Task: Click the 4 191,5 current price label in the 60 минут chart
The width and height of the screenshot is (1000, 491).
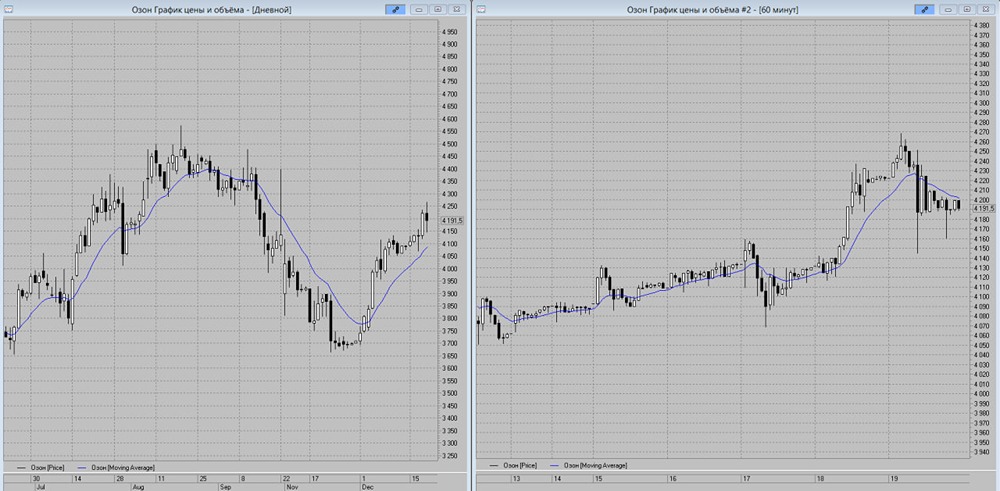Action: 982,209
